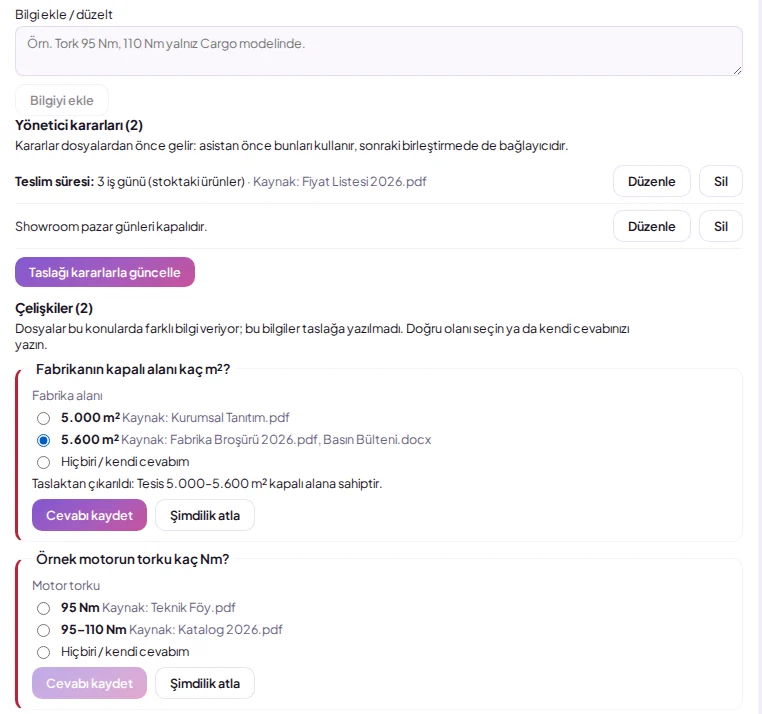Click the 'Bilgi ekle / düzelt' text area
The height and width of the screenshot is (714, 762).
click(x=379, y=51)
